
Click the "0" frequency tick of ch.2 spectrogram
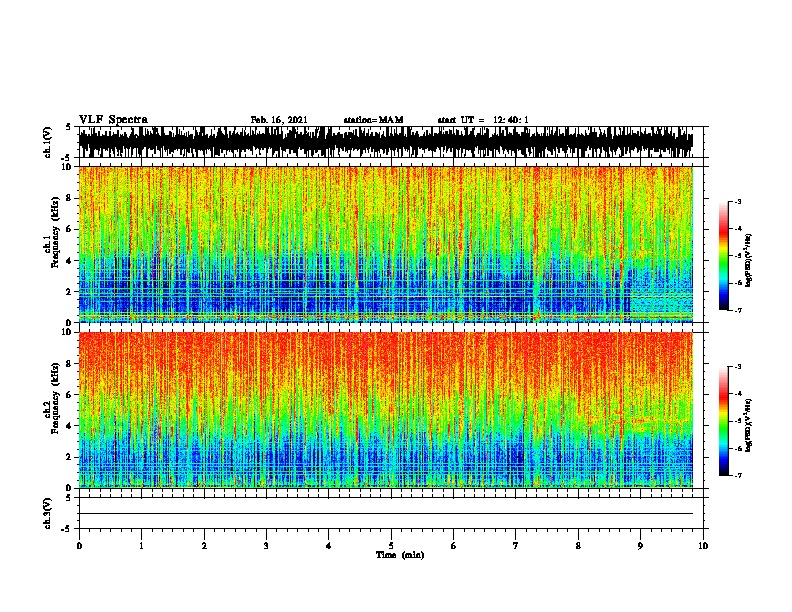coord(70,488)
